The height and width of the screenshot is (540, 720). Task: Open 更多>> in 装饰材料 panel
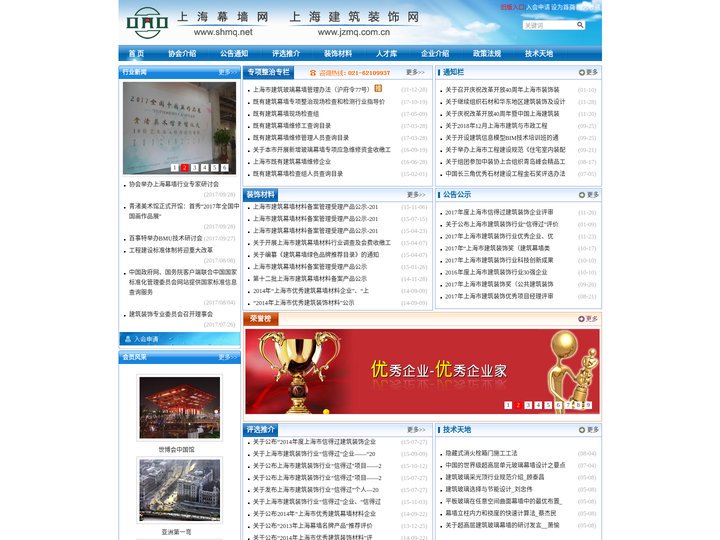416,195
